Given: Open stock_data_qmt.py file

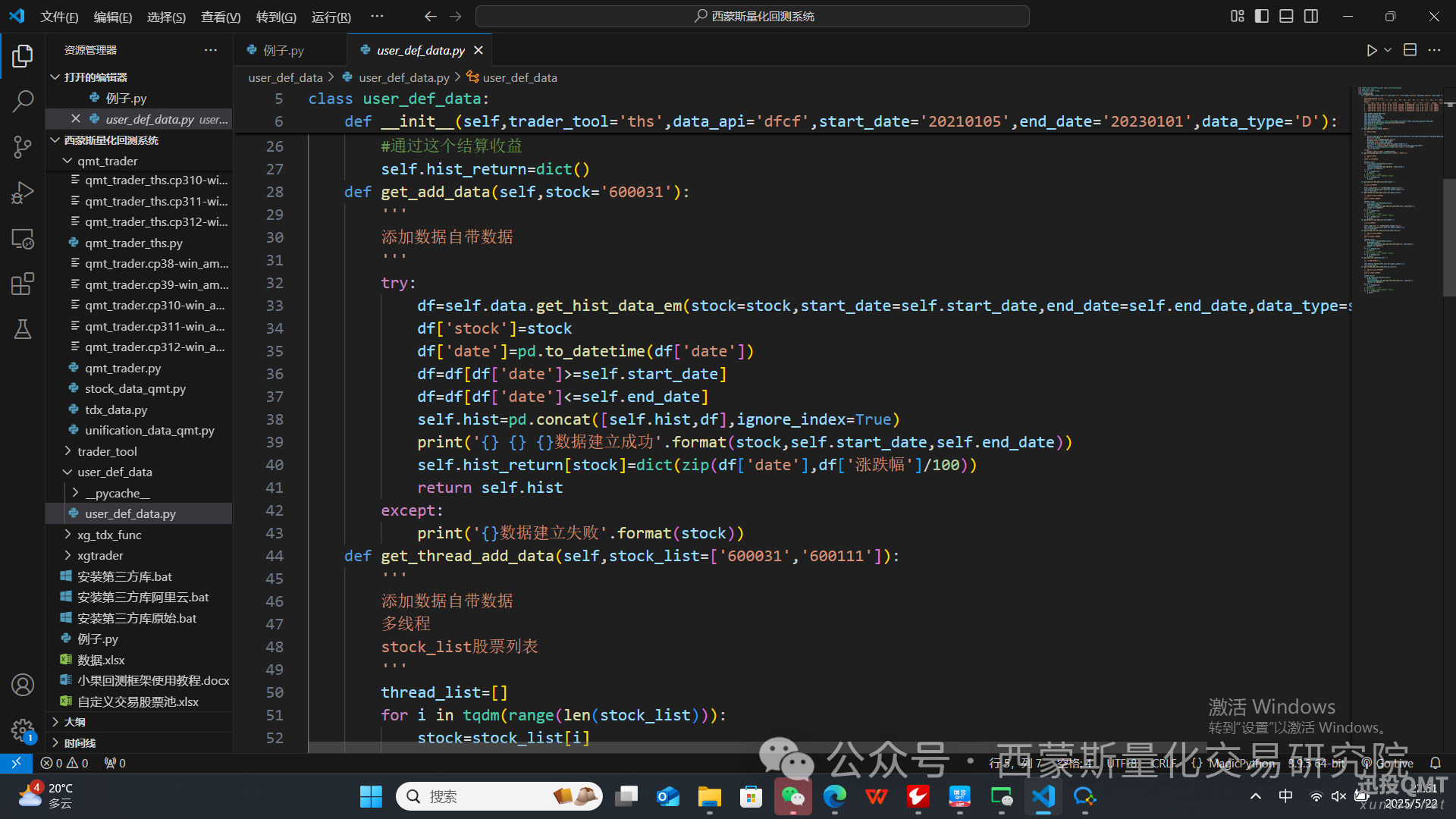Looking at the screenshot, I should pos(135,388).
